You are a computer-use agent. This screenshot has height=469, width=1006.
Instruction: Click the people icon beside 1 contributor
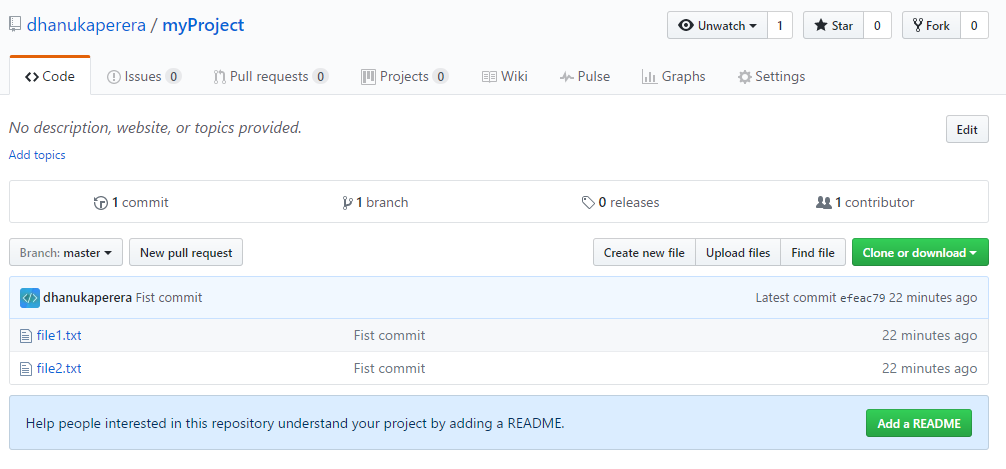[823, 203]
